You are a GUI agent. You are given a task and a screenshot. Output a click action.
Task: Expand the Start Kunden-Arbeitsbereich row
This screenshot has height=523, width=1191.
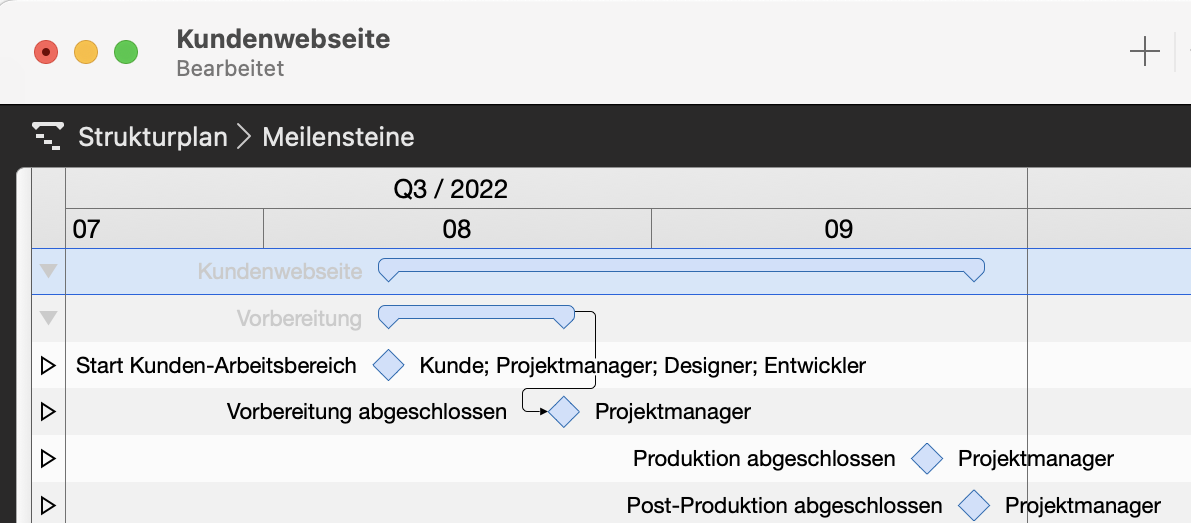point(47,365)
